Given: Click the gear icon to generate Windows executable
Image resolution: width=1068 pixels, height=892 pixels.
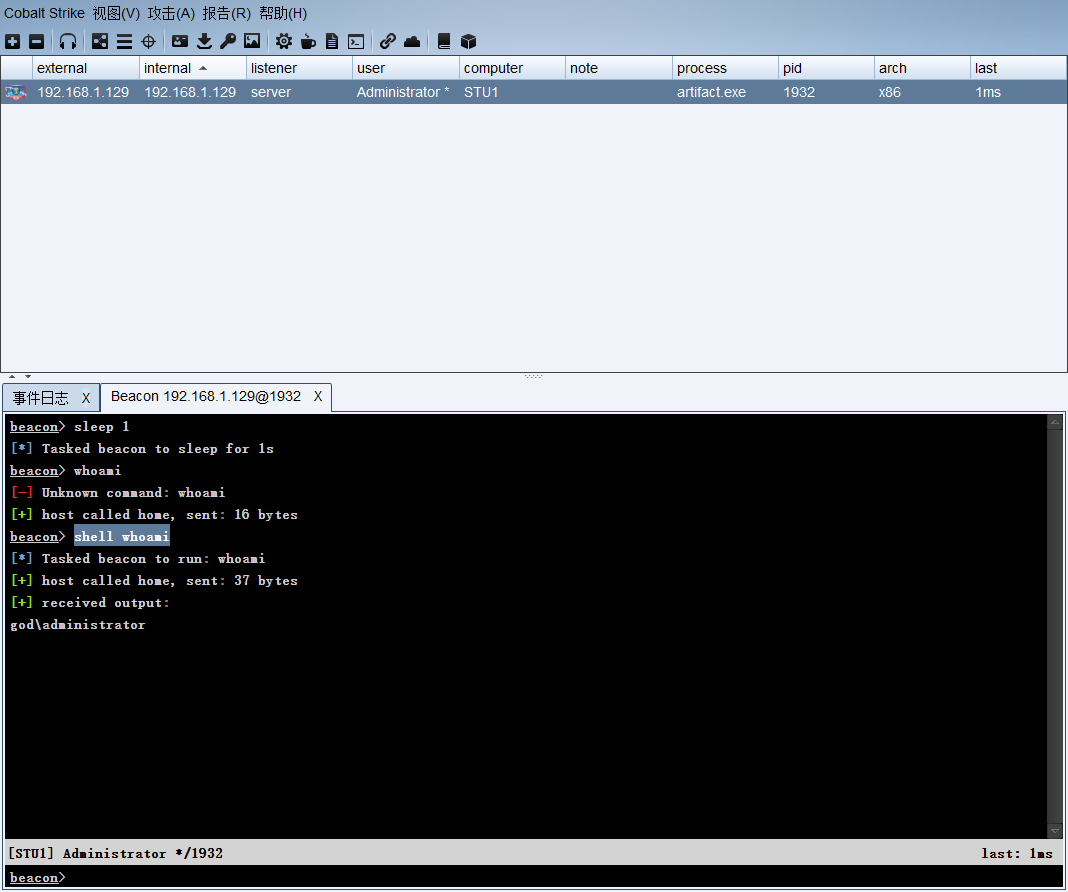Looking at the screenshot, I should (284, 42).
